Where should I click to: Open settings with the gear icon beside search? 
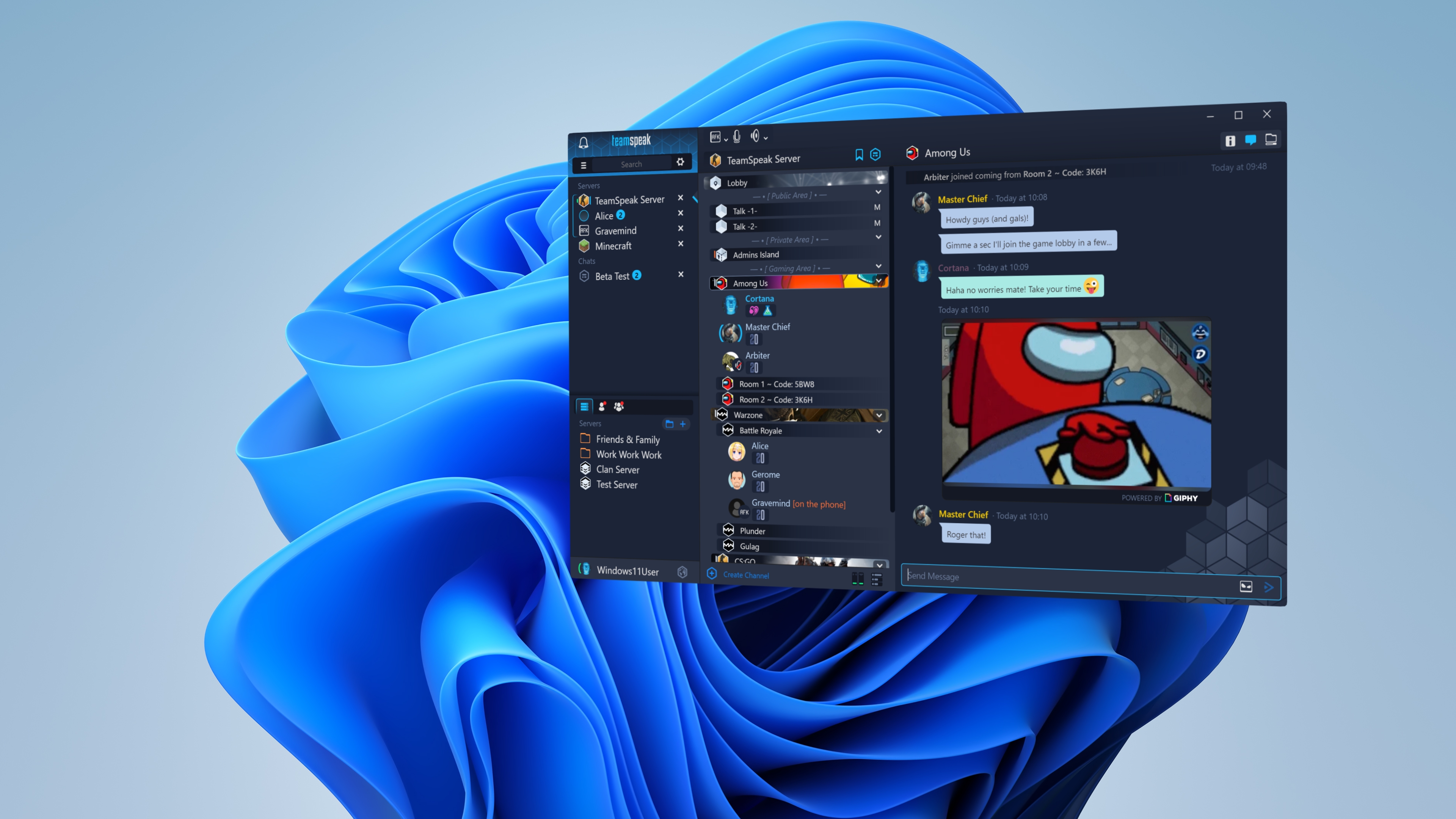point(681,163)
